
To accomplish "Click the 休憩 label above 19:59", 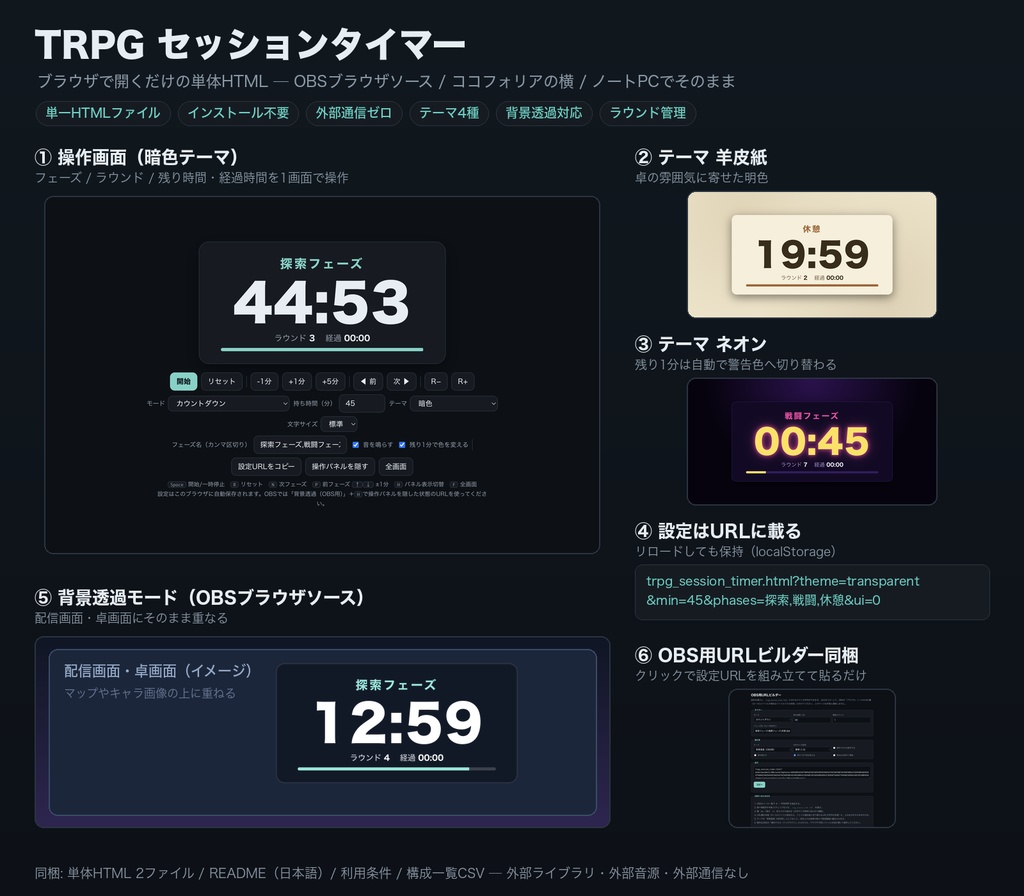I will (x=812, y=229).
